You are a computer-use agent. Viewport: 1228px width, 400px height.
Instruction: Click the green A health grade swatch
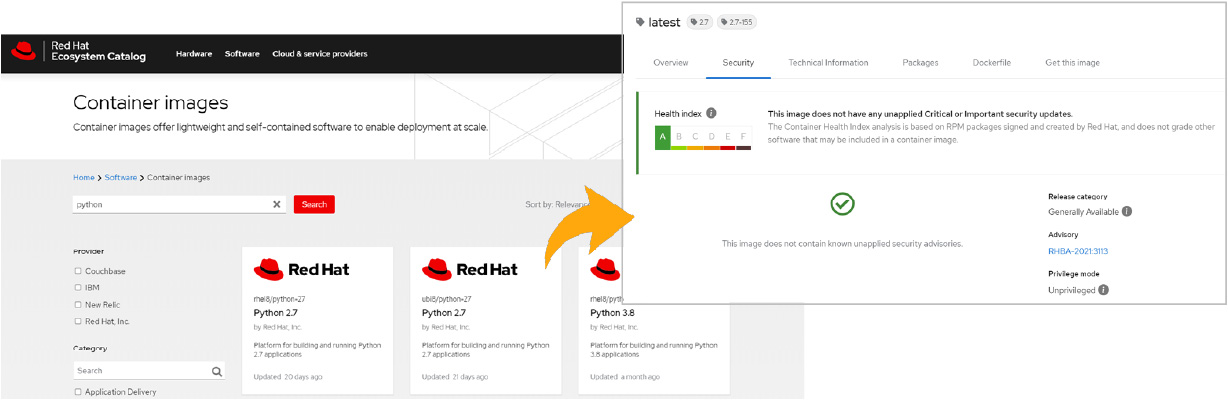[662, 137]
